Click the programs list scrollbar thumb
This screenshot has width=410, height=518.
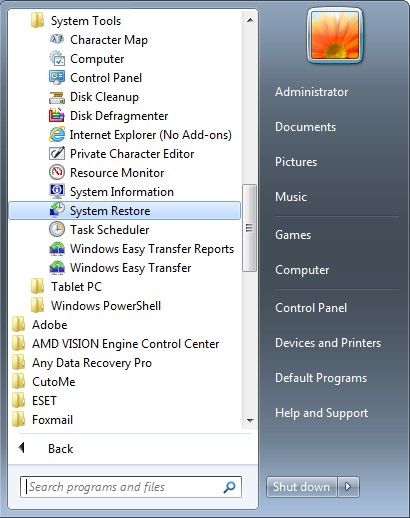click(x=249, y=228)
